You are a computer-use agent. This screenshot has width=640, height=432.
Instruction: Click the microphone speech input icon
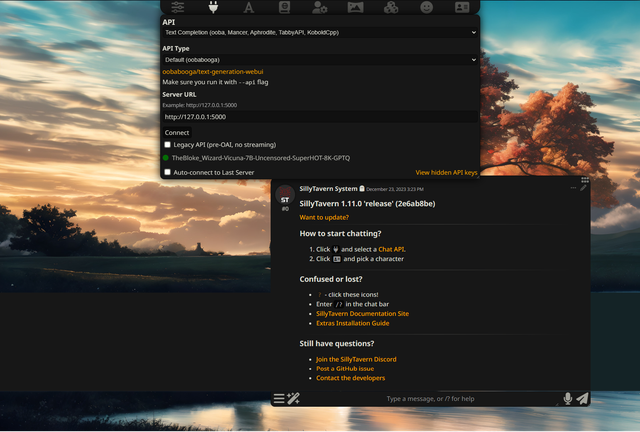567,399
